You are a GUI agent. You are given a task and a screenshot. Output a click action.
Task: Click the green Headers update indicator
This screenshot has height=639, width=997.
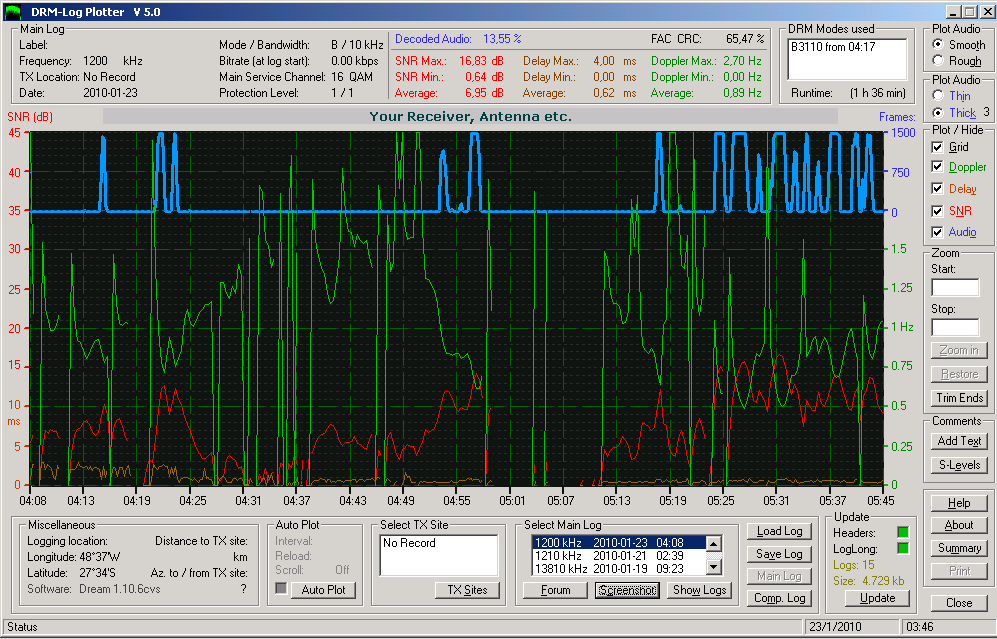click(903, 532)
